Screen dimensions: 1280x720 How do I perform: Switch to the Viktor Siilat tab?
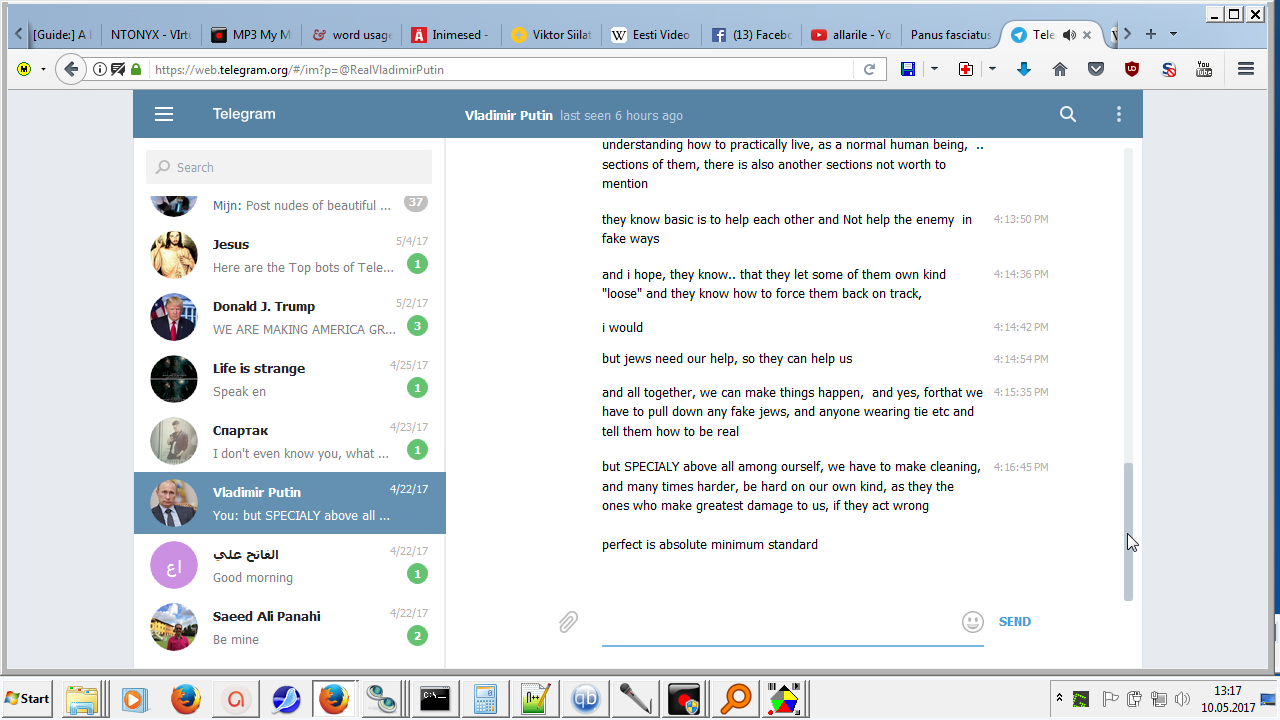click(x=551, y=35)
